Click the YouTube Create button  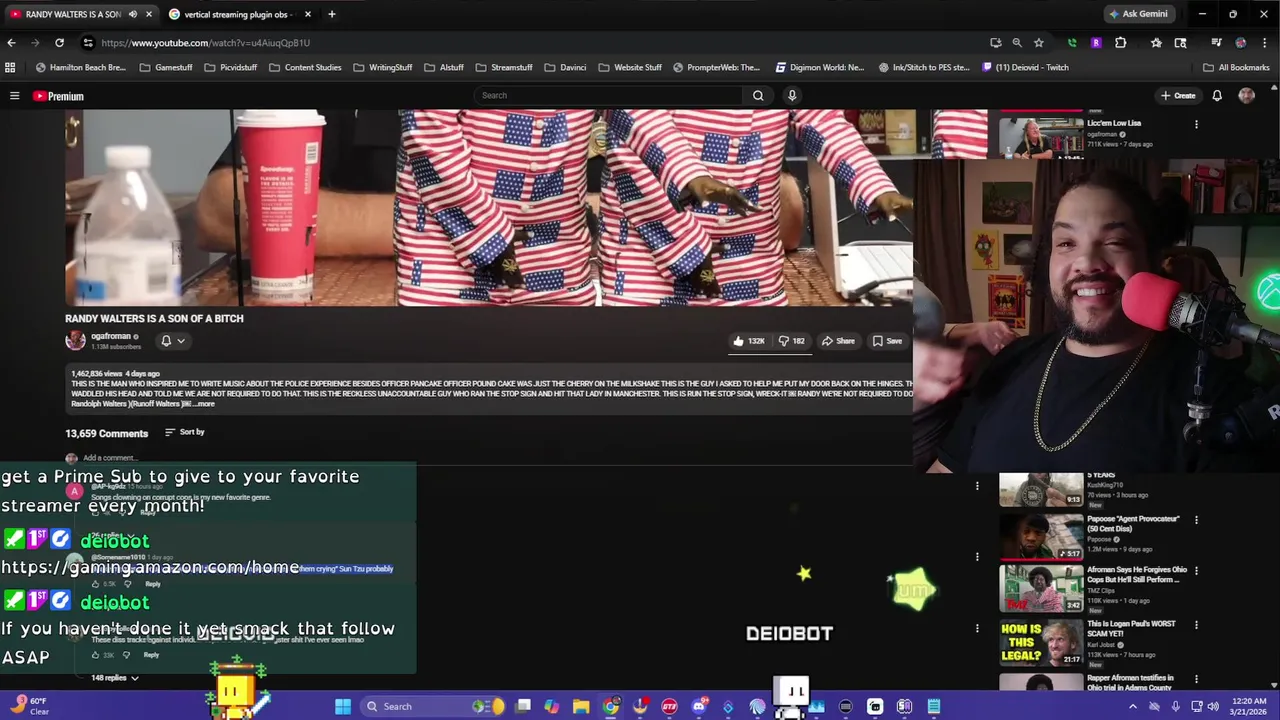(x=1178, y=96)
